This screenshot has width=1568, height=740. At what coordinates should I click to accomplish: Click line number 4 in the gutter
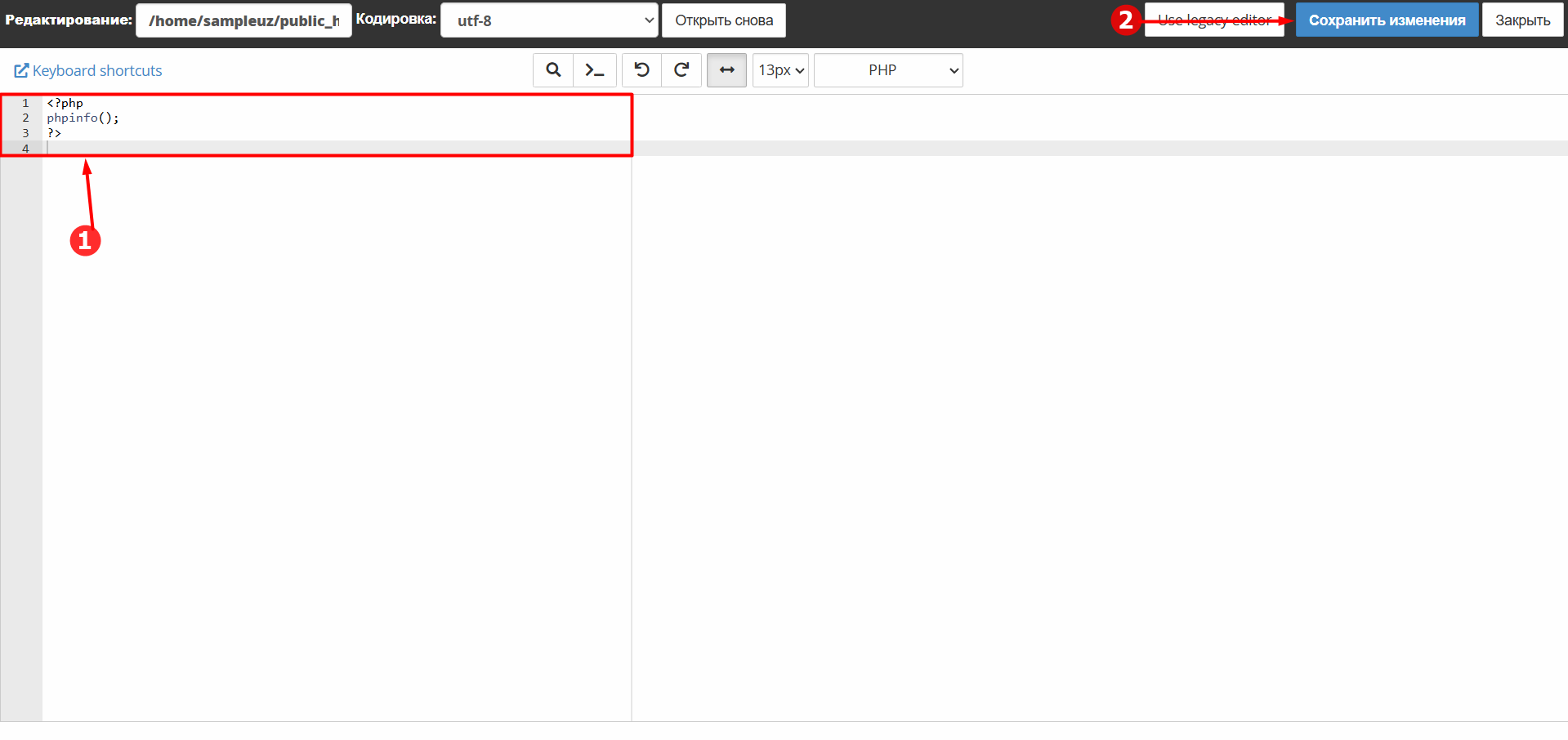pyautogui.click(x=25, y=149)
